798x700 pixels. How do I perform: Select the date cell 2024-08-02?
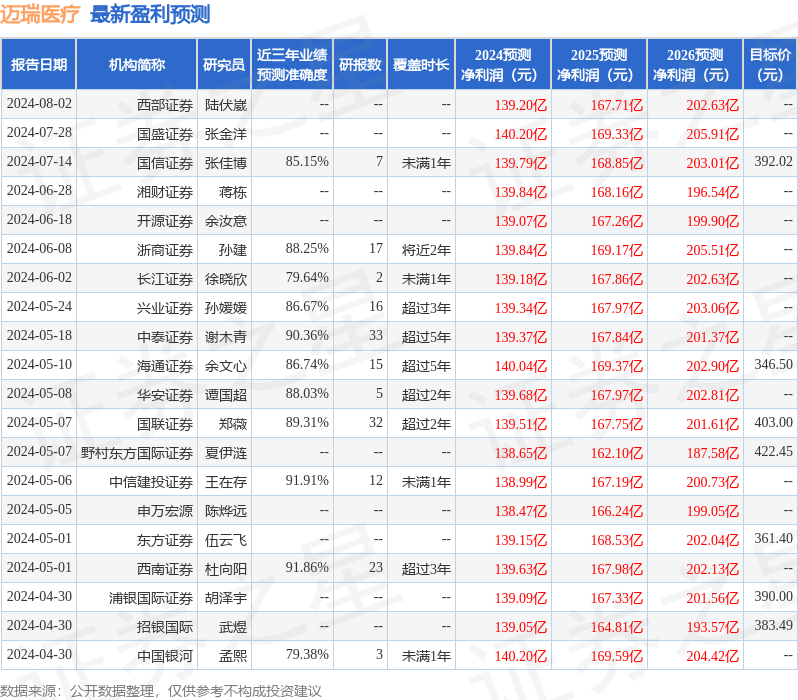pos(39,104)
